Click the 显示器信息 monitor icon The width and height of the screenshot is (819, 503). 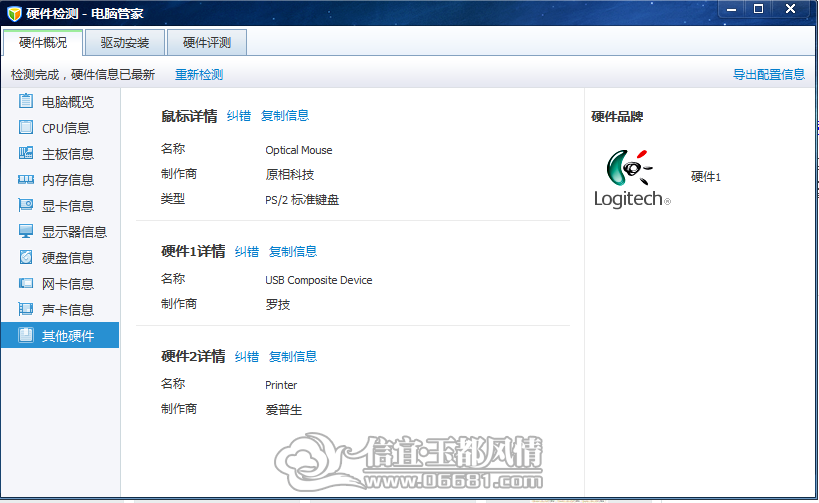26,231
